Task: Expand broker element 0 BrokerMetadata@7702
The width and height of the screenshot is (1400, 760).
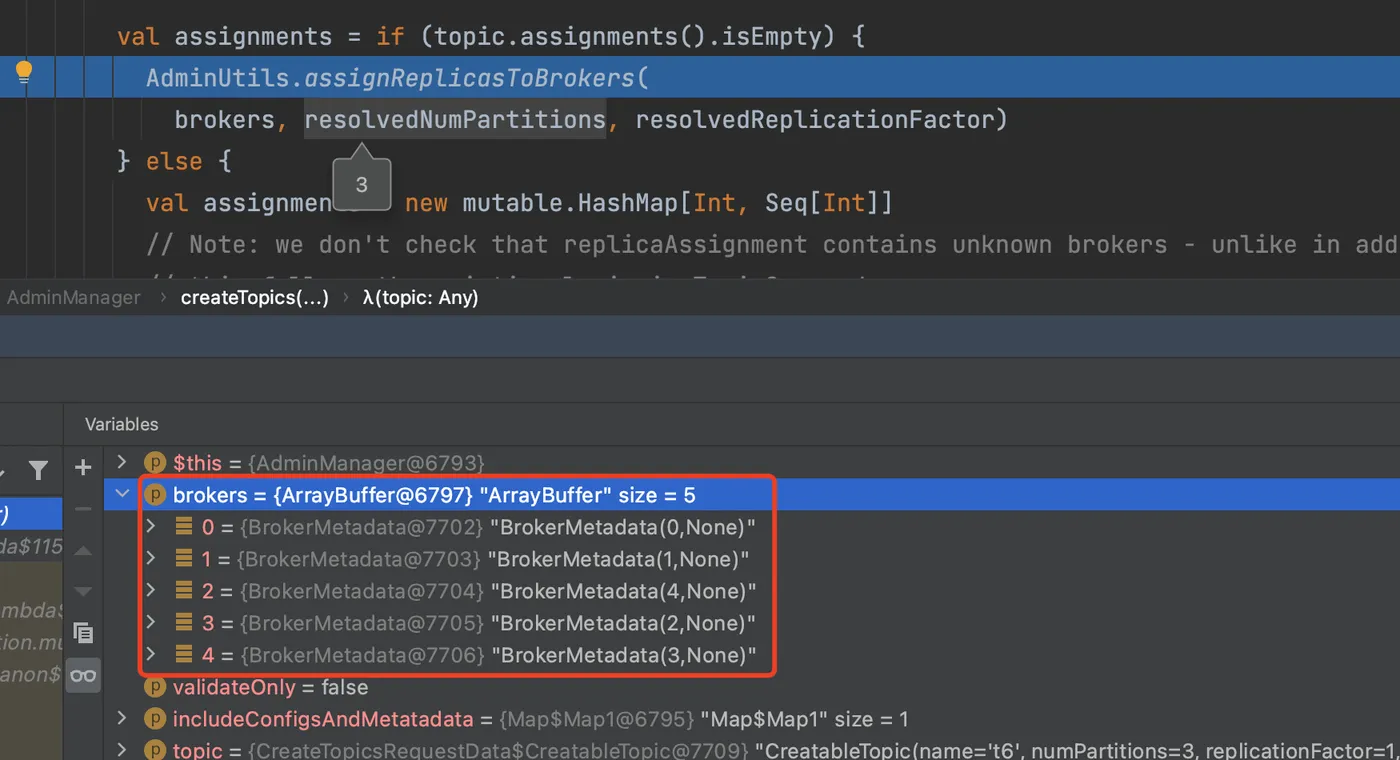Action: pos(151,526)
